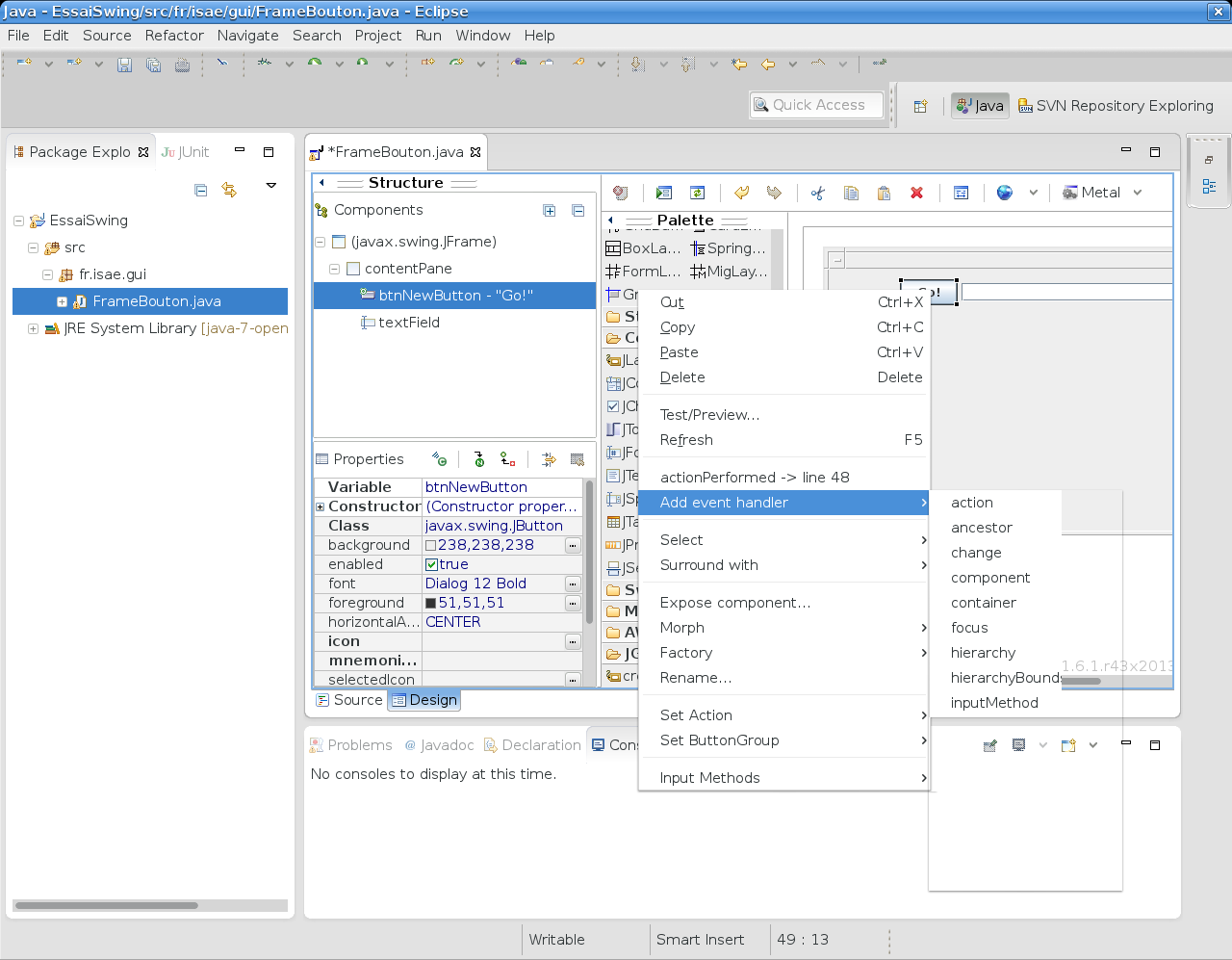The height and width of the screenshot is (960, 1232).
Task: Click the Variable value btnNewButton cell
Action: (x=502, y=487)
